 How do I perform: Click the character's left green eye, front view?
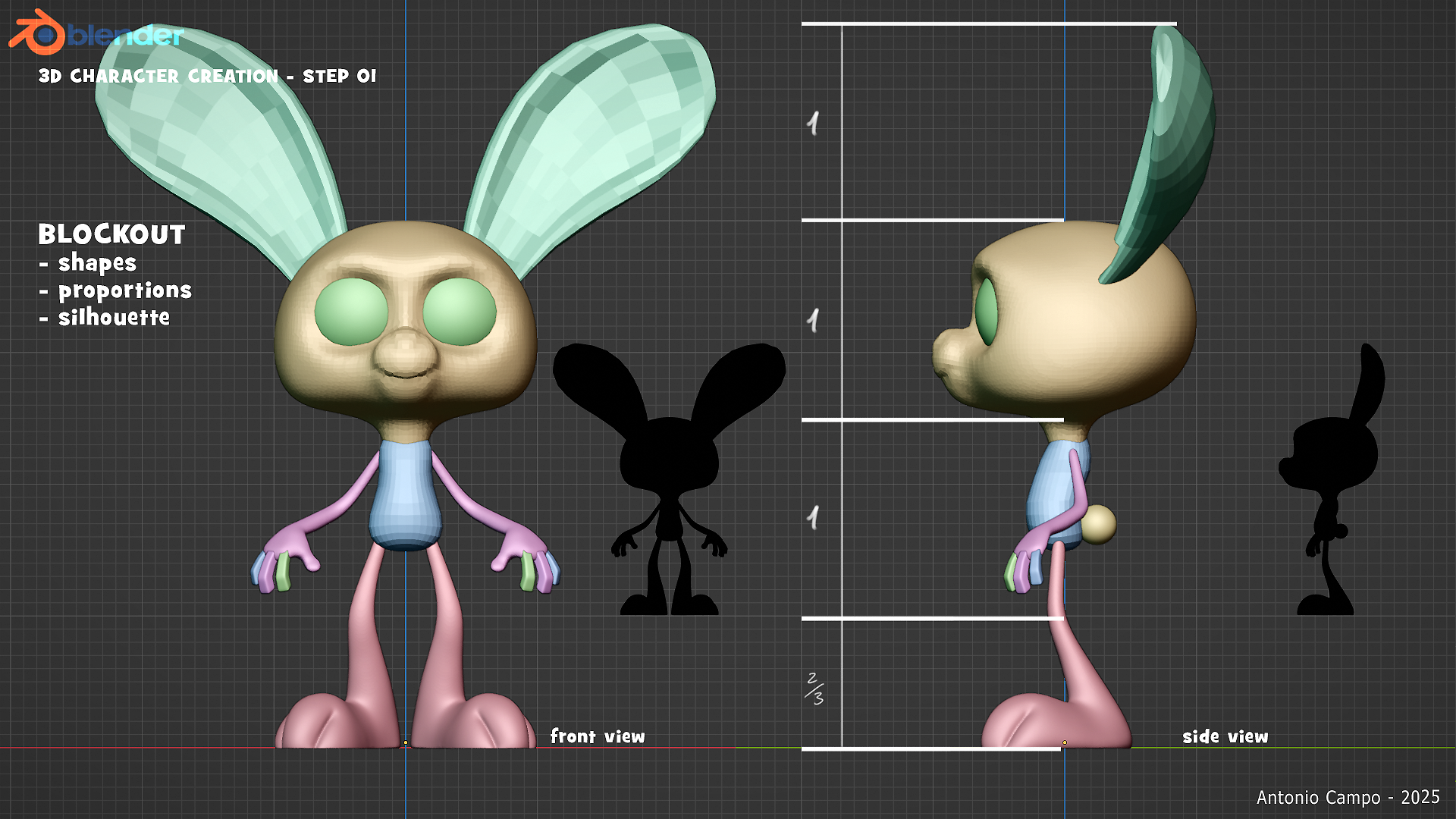click(x=351, y=312)
